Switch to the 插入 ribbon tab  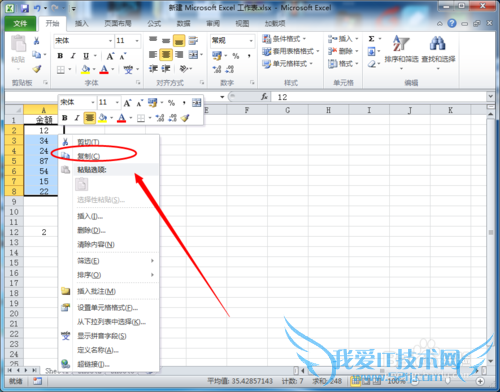point(81,23)
